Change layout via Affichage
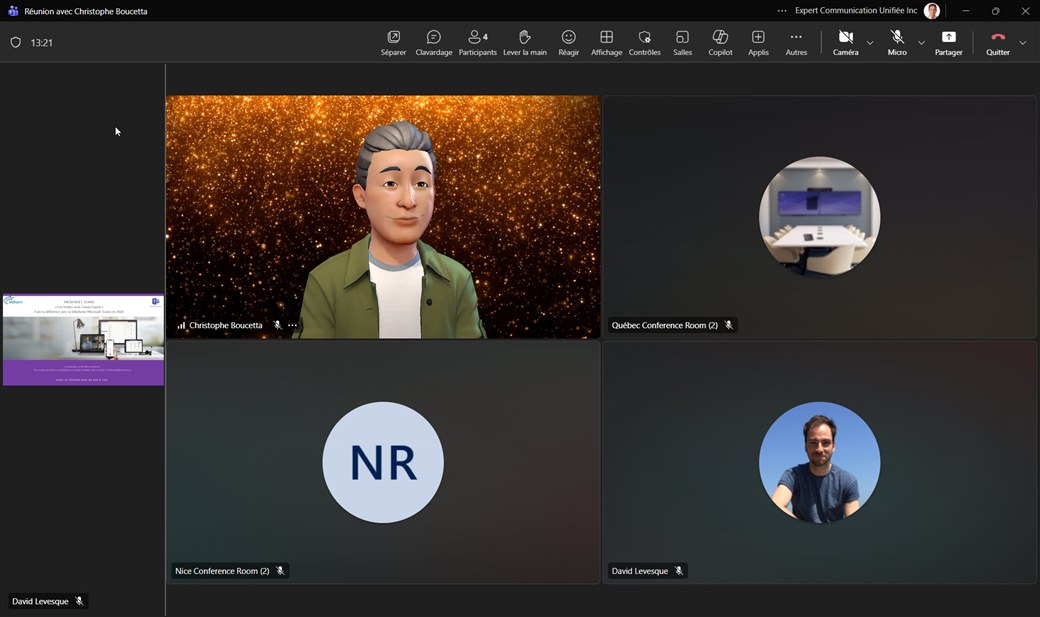The image size is (1040, 617). pos(606,43)
